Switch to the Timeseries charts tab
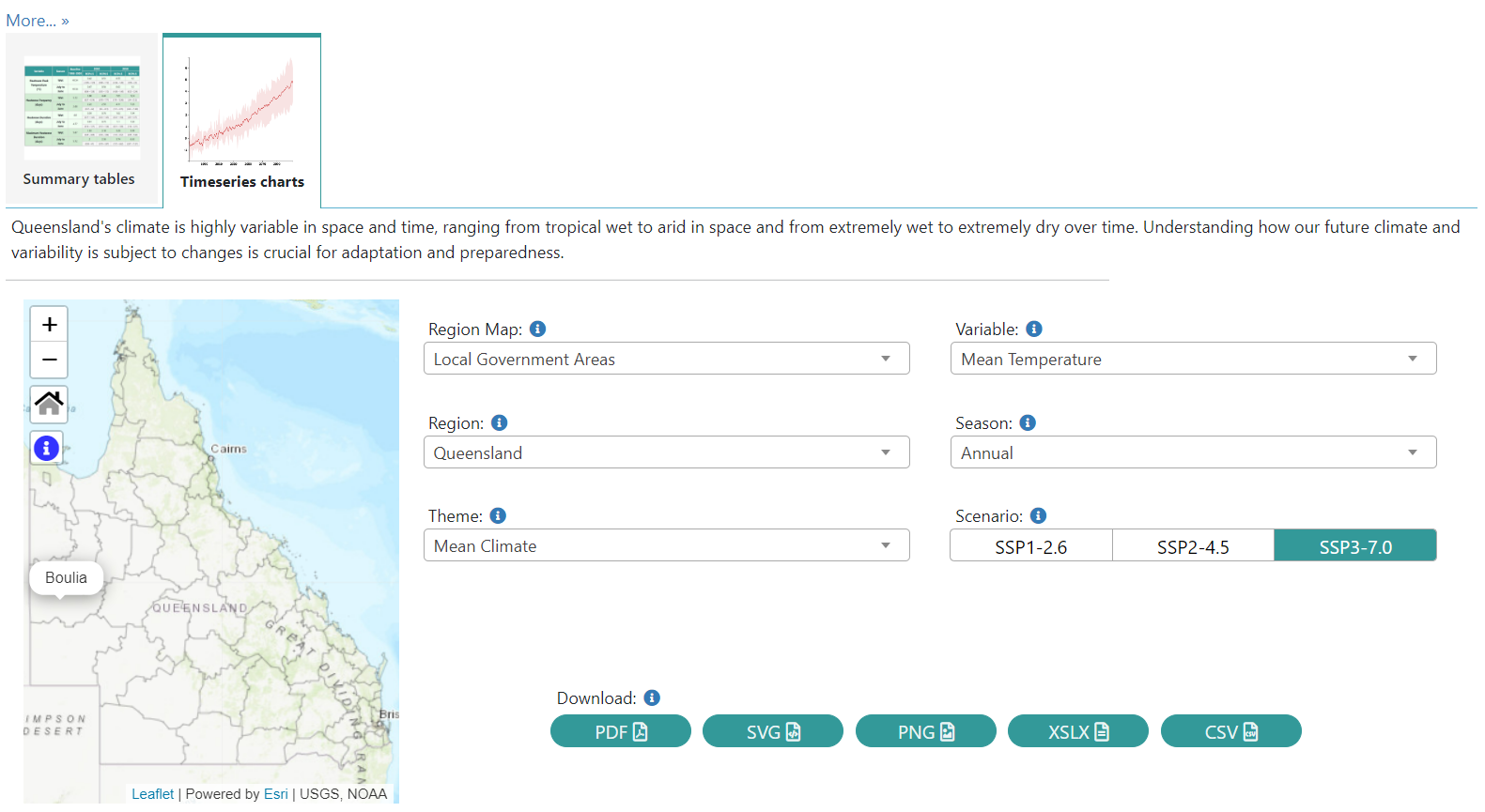The image size is (1485, 812). (242, 121)
